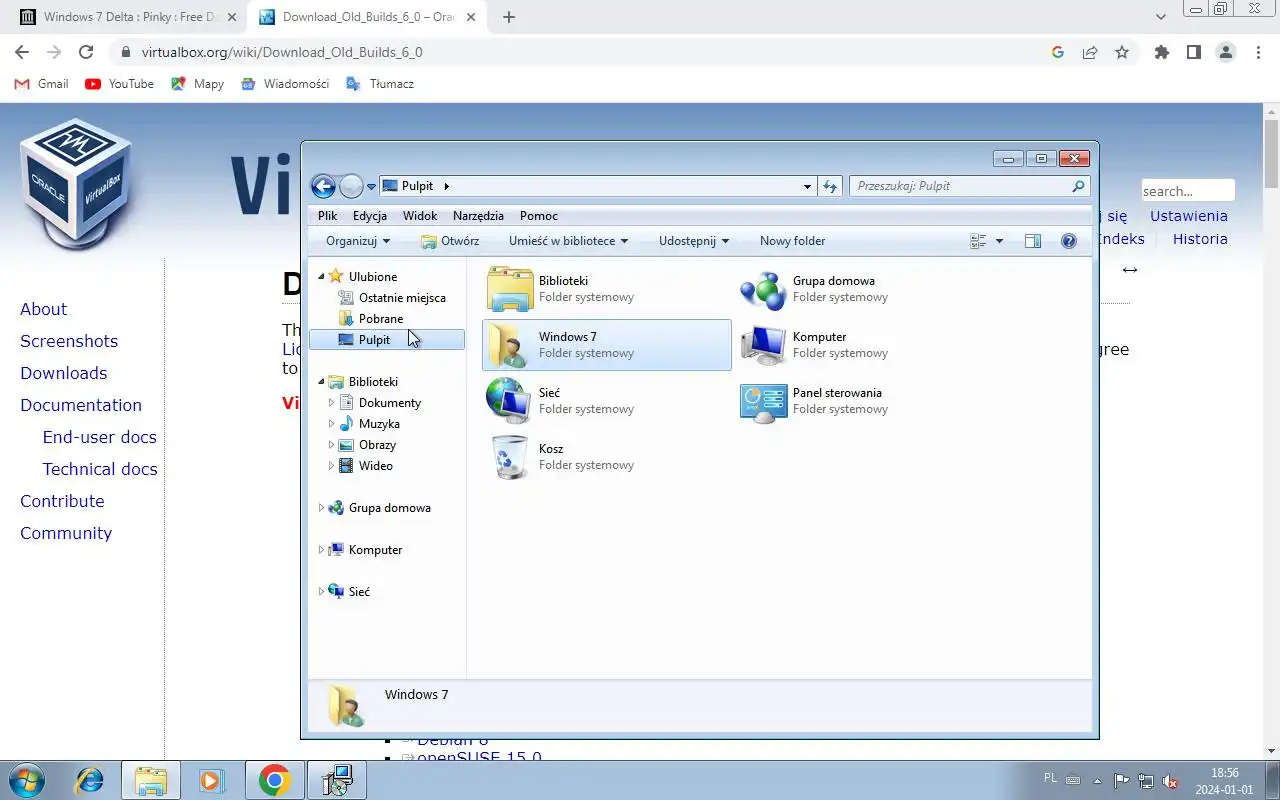The image size is (1280, 800).
Task: Open the Screenshots link on VirtualBox page
Action: click(69, 341)
